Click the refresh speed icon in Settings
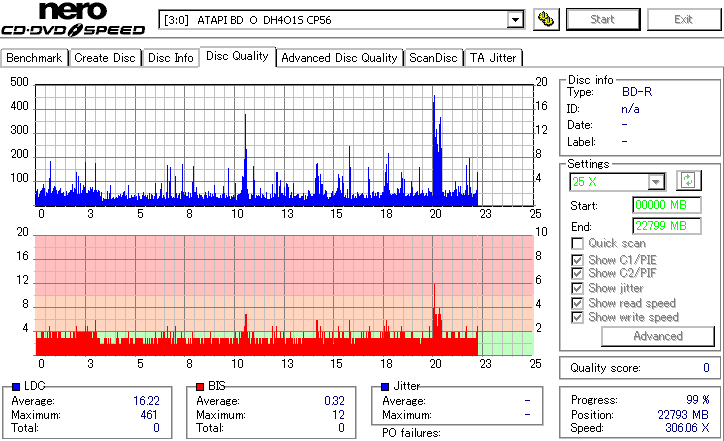The width and height of the screenshot is (724, 441). [688, 180]
